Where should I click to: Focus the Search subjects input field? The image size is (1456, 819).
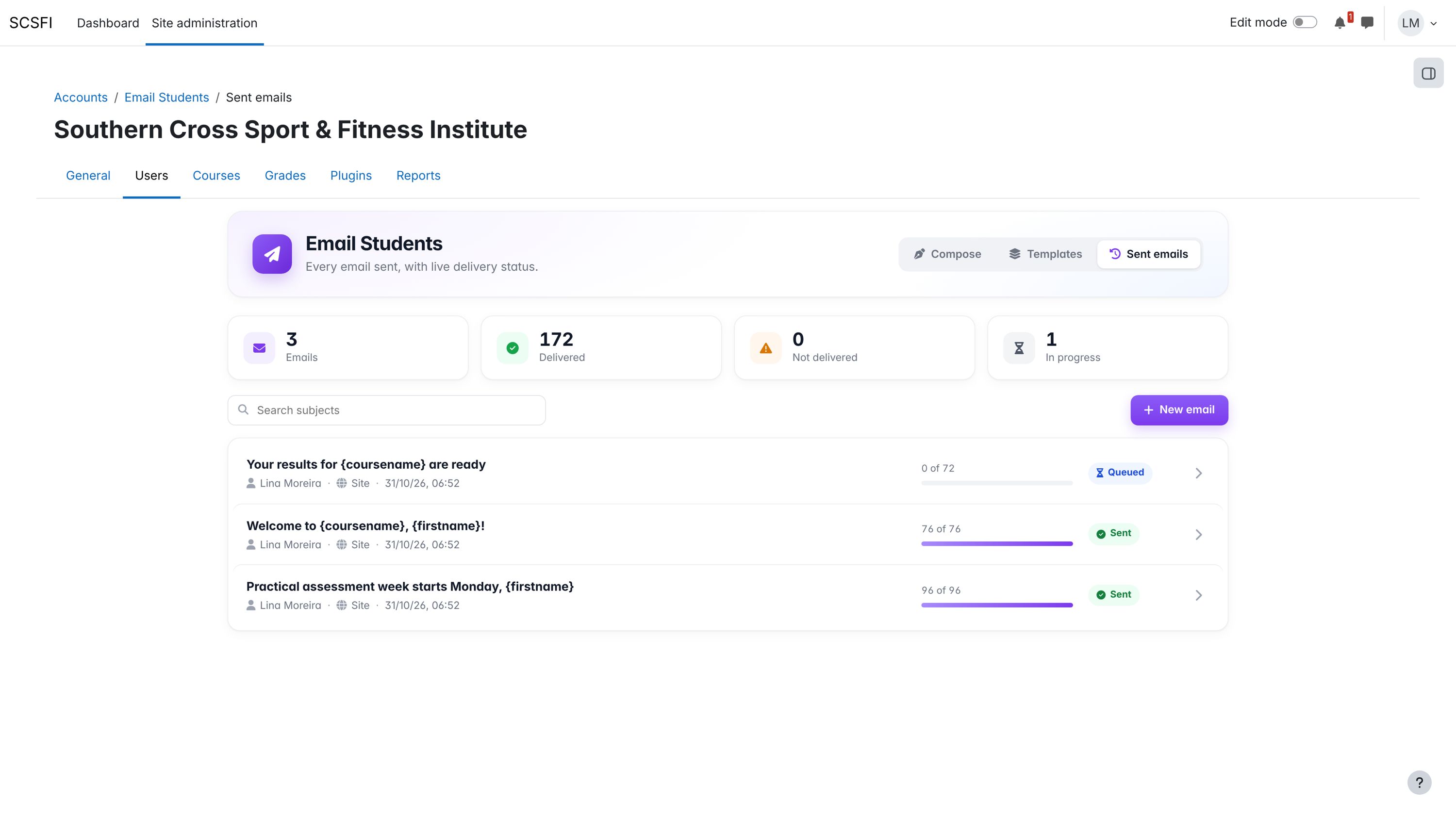coord(387,410)
